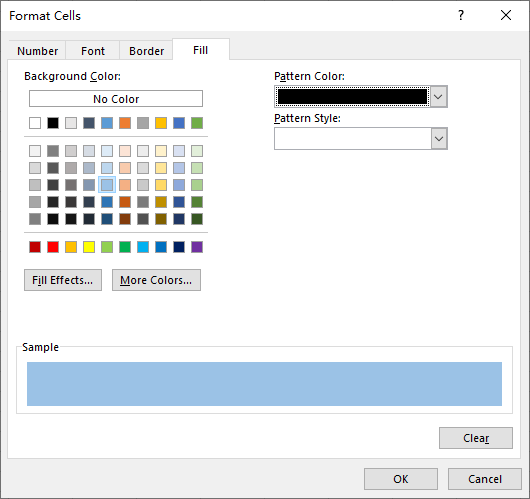Viewport: 530px width, 499px height.
Task: Choose the dark brown swatch in bottom theme row
Action: 125,219
